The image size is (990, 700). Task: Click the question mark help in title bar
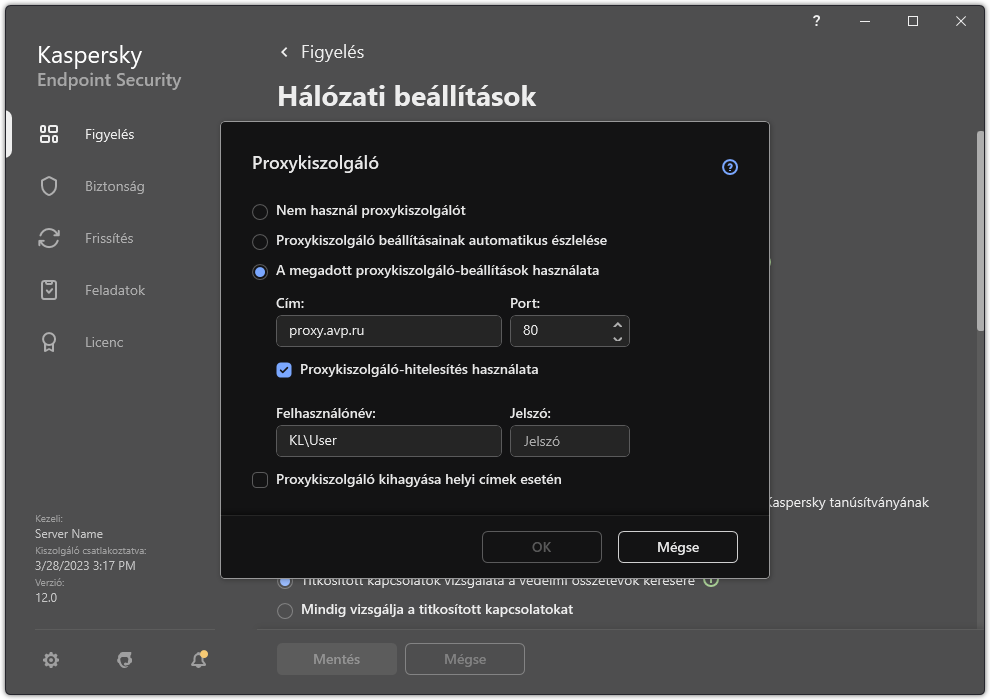816,21
